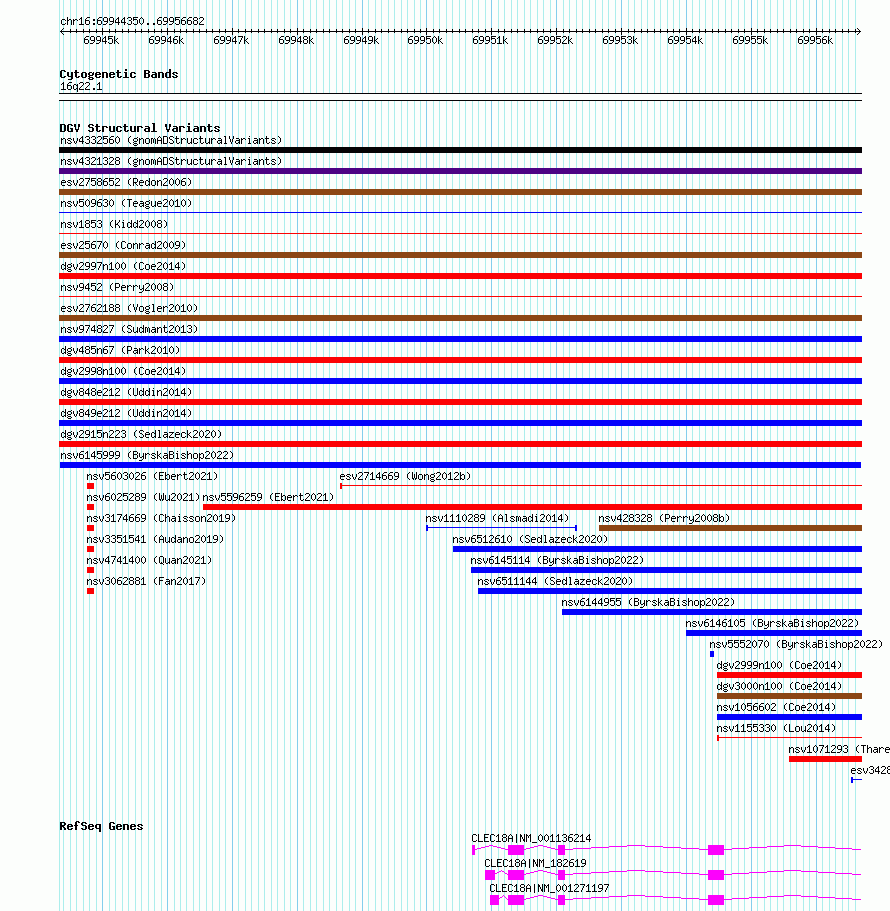
Task: Select nsv4741400 (Quan2021) label
Action: point(149,559)
